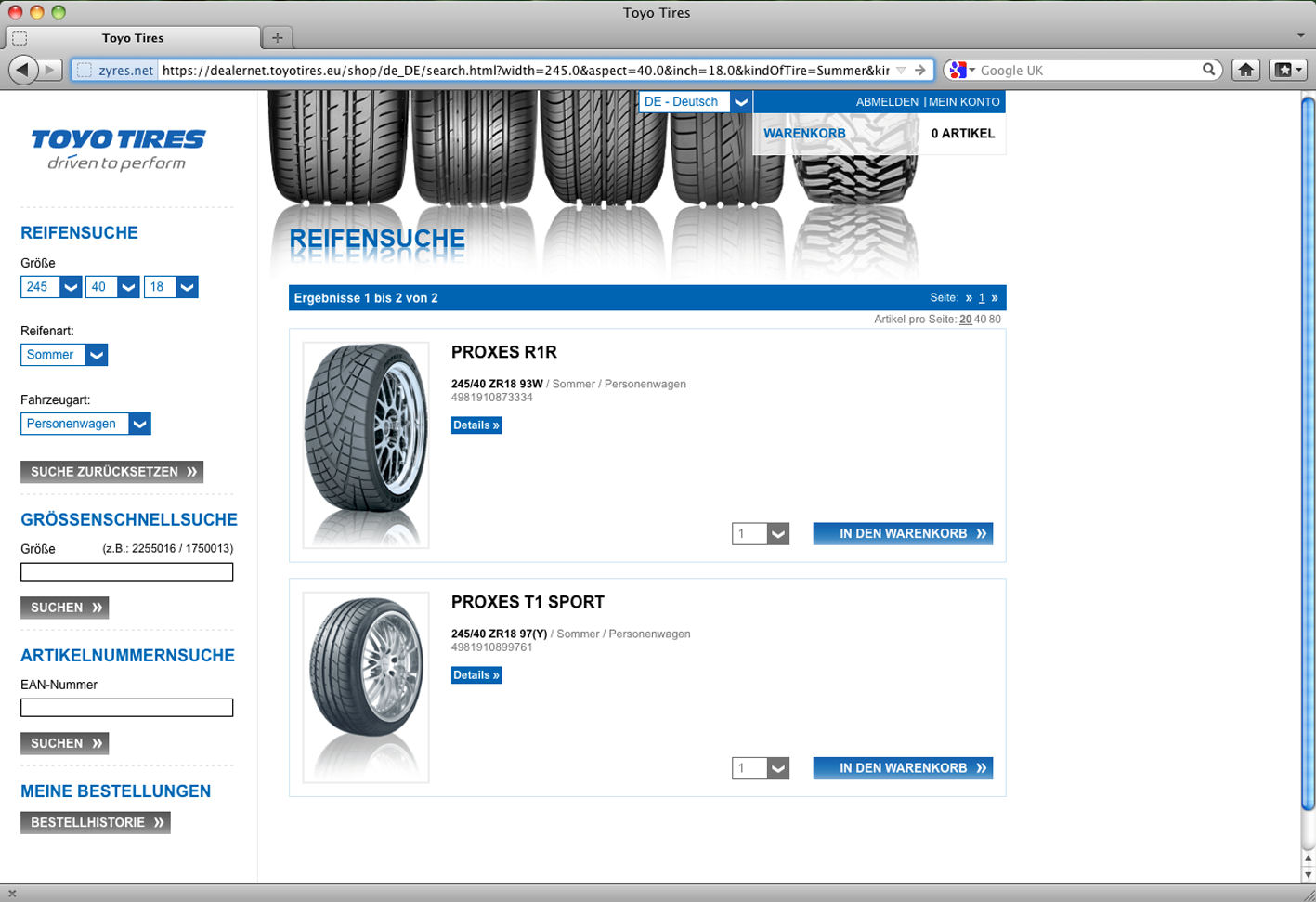Viewport: 1316px width, 902px height.
Task: Add PROXES T1 SPORT to Warenkorb
Action: coord(902,768)
